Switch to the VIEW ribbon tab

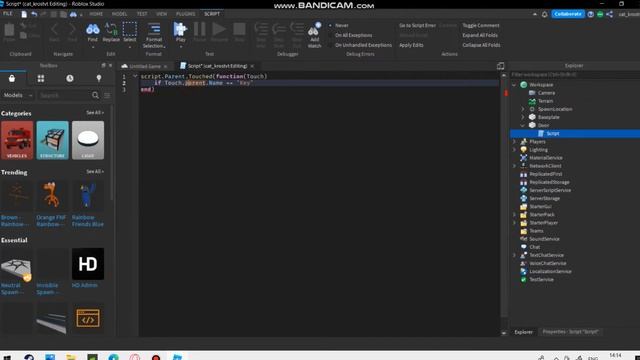point(162,14)
